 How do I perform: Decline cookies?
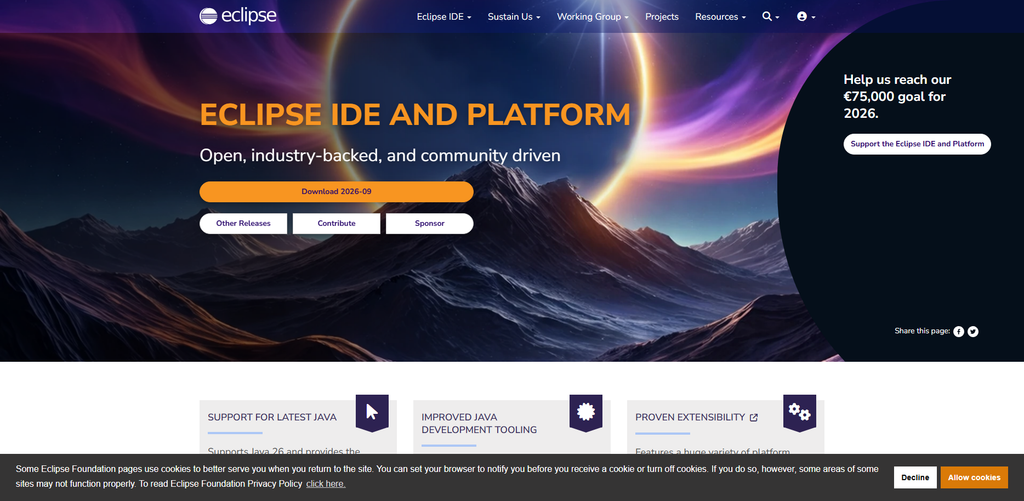coord(915,477)
